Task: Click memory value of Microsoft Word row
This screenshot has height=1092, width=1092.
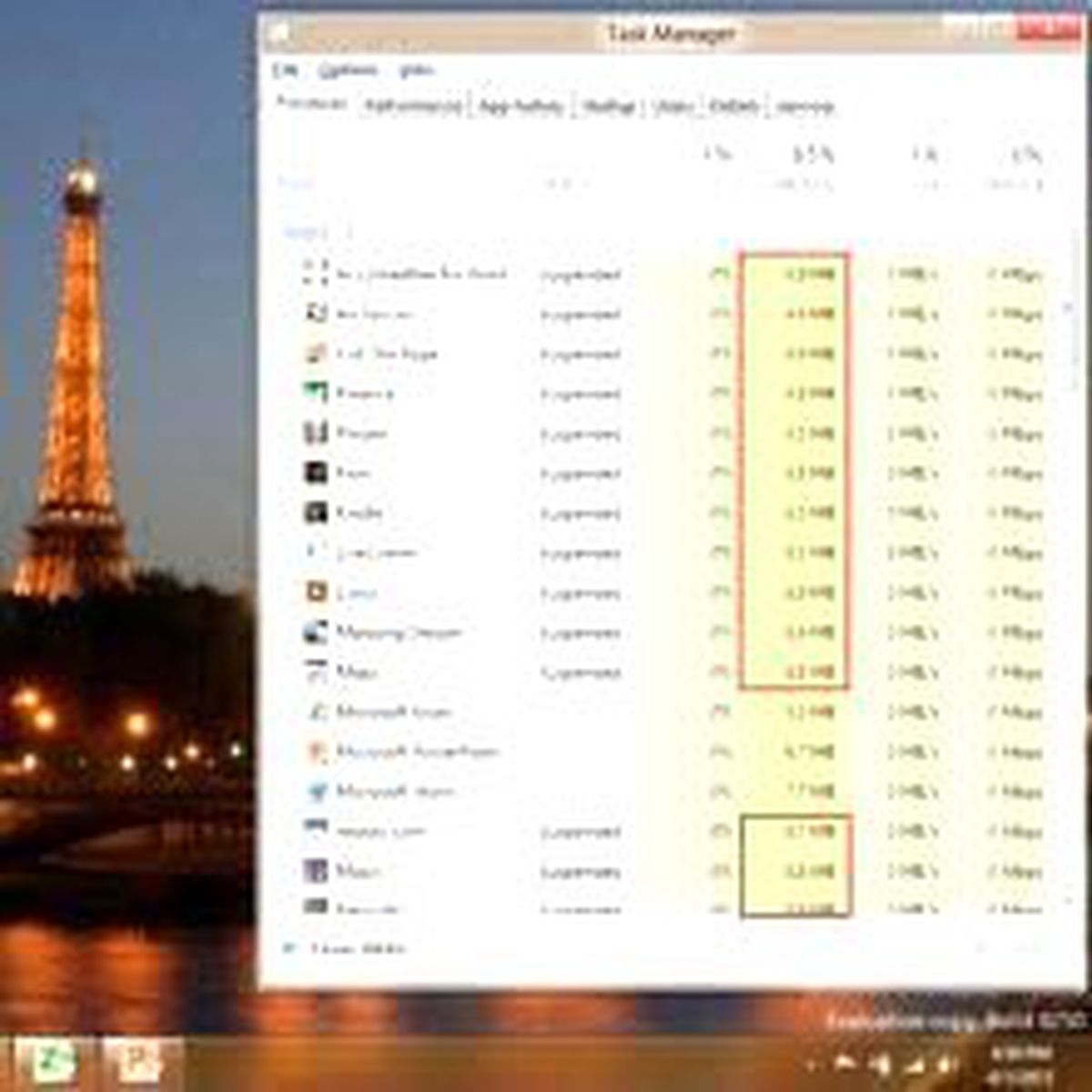Action: [810, 793]
